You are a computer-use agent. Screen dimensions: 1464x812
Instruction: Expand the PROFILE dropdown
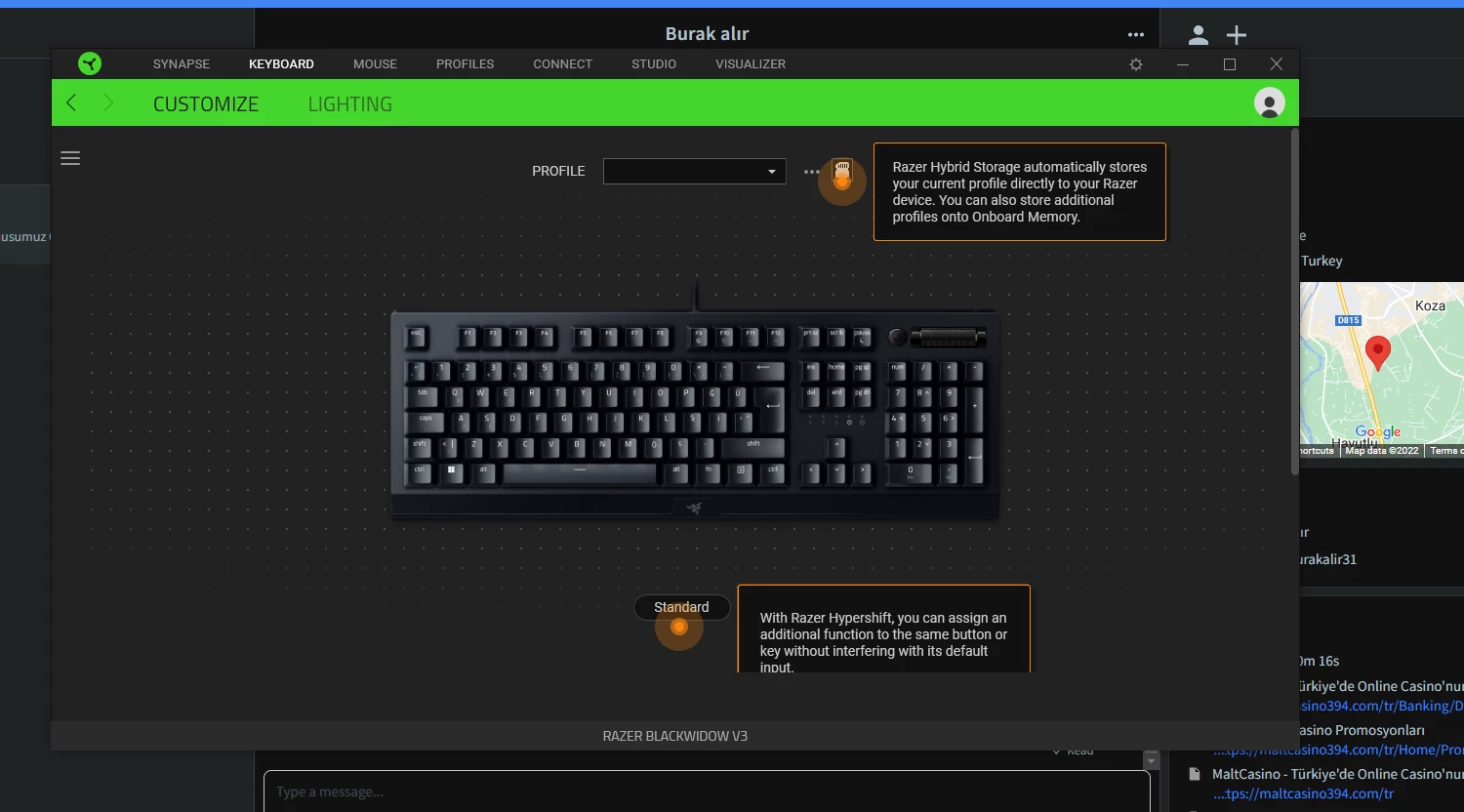click(x=694, y=171)
